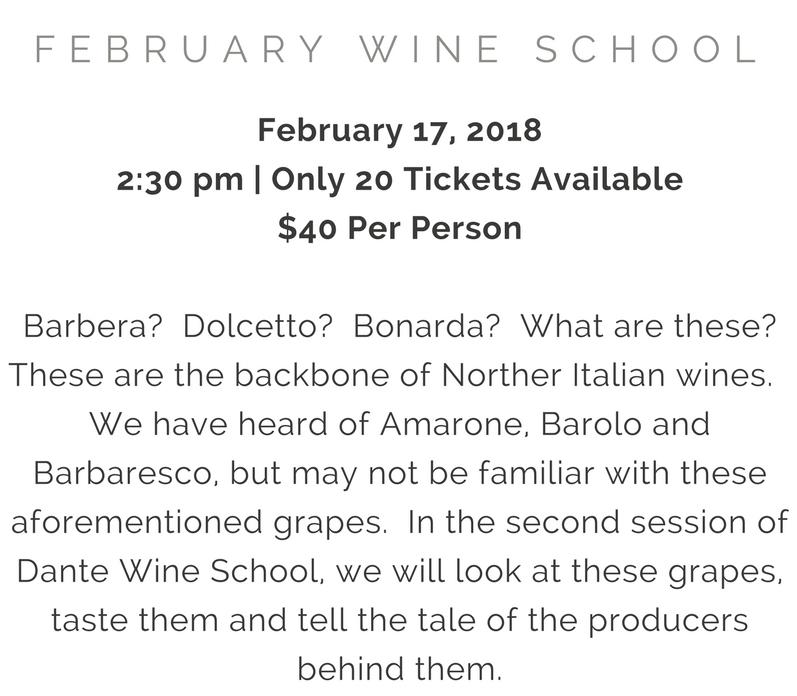Click the phrase What are these?

[x=649, y=326]
